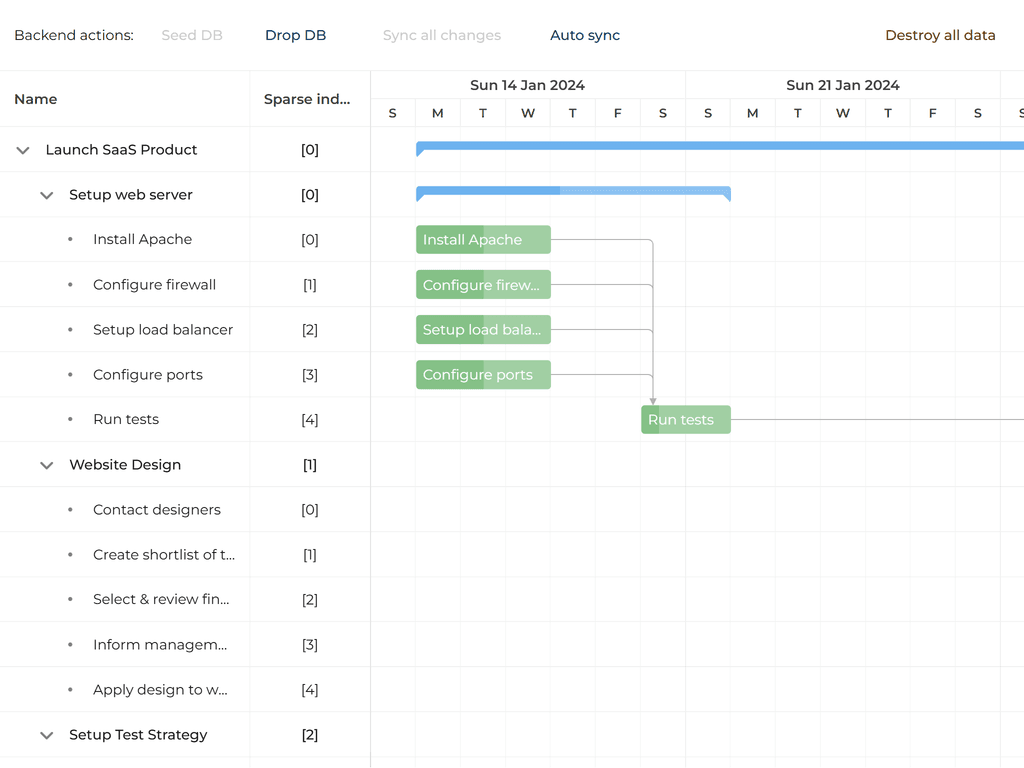Click the Launch SaaS Product summary bar
Screen dimensions: 1024x768
click(x=700, y=146)
